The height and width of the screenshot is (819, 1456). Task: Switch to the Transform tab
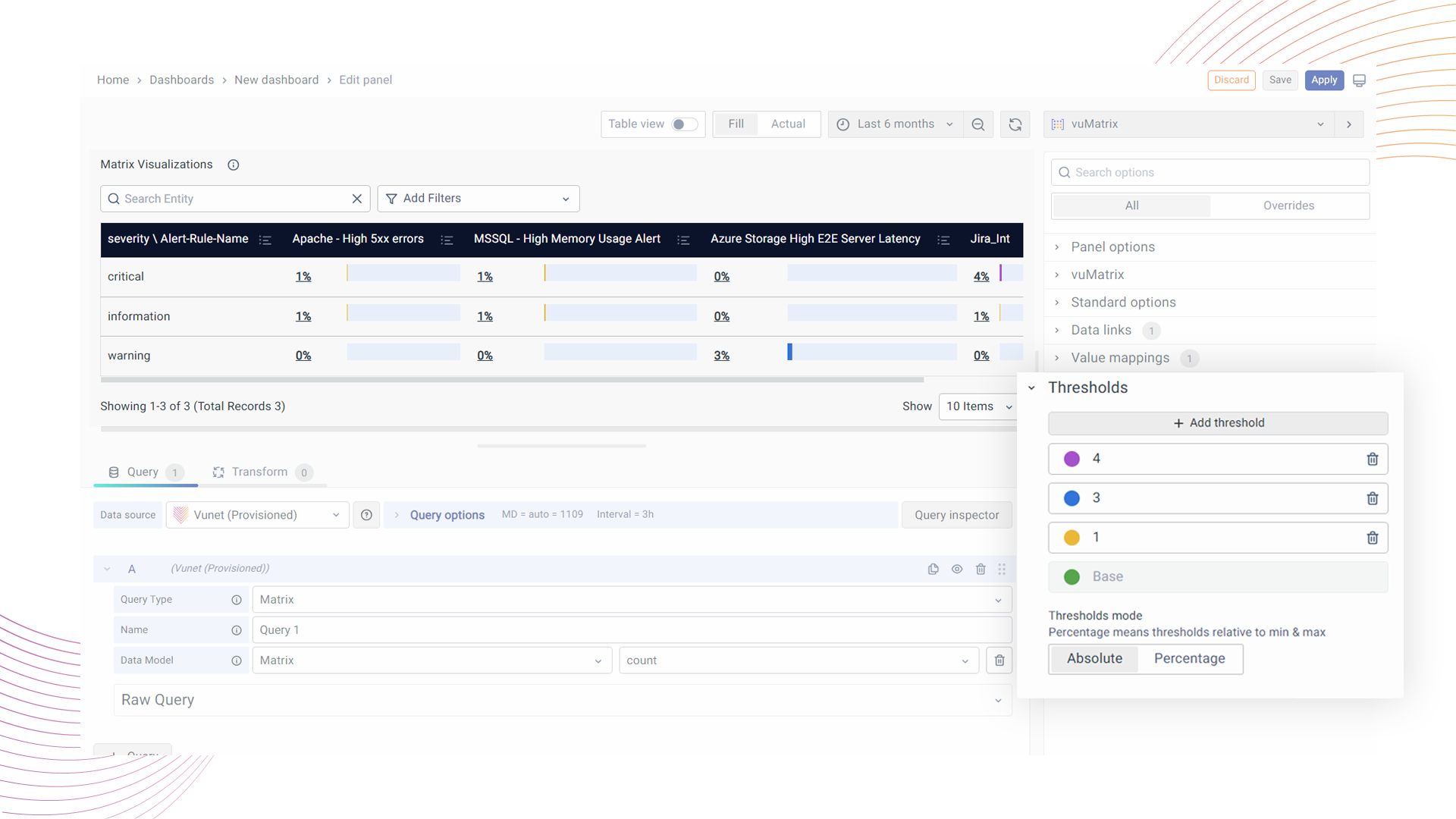click(259, 471)
